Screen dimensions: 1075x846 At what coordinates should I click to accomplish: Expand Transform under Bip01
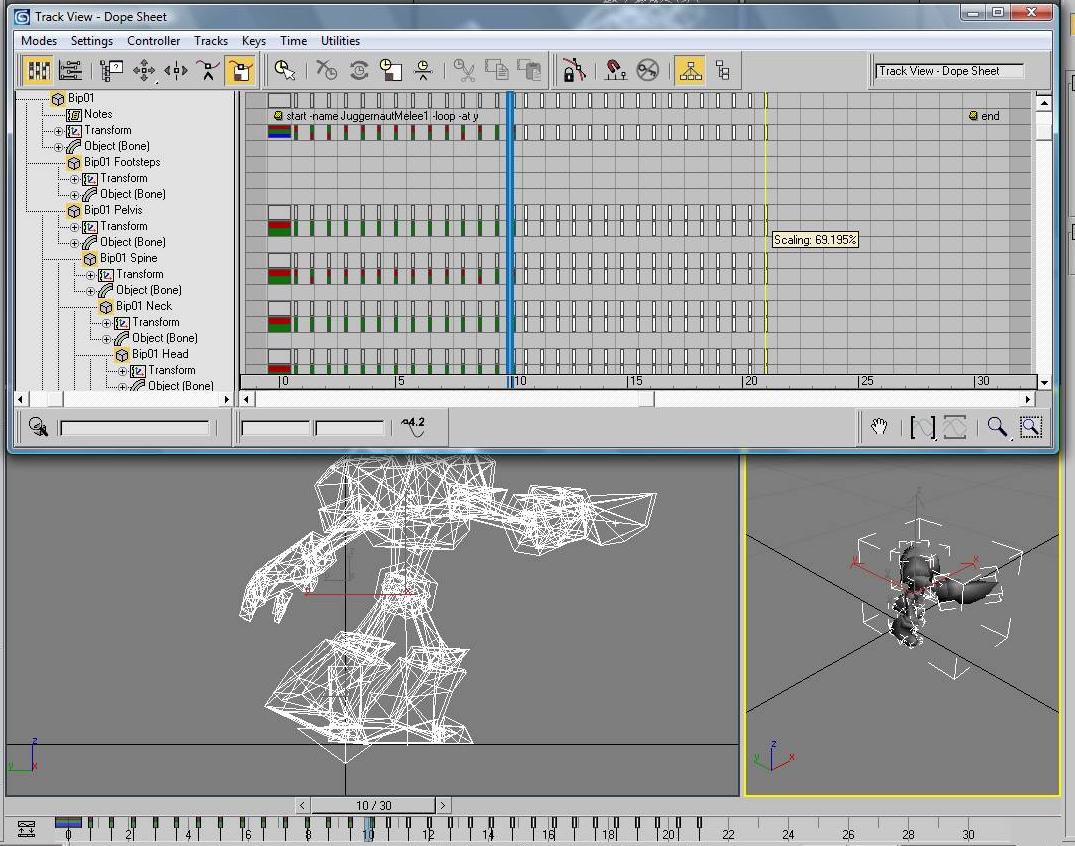click(x=58, y=131)
